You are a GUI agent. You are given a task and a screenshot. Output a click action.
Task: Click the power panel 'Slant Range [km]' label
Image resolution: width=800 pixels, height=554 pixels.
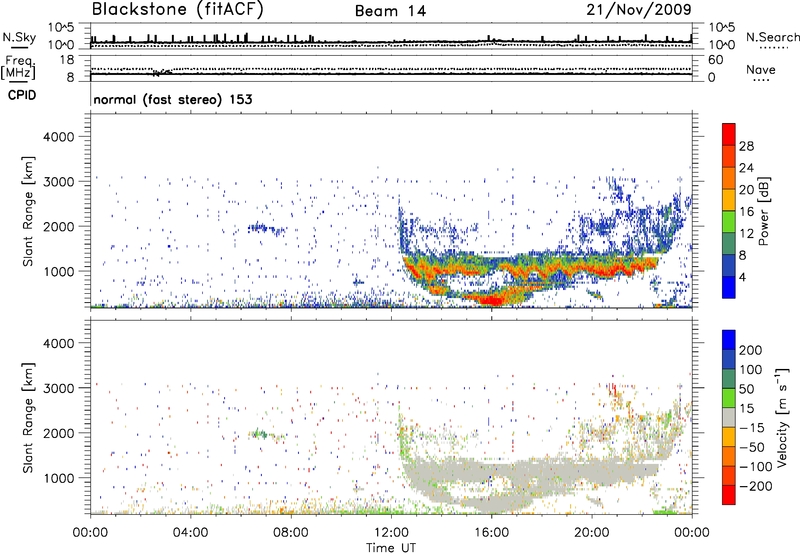pyautogui.click(x=28, y=211)
